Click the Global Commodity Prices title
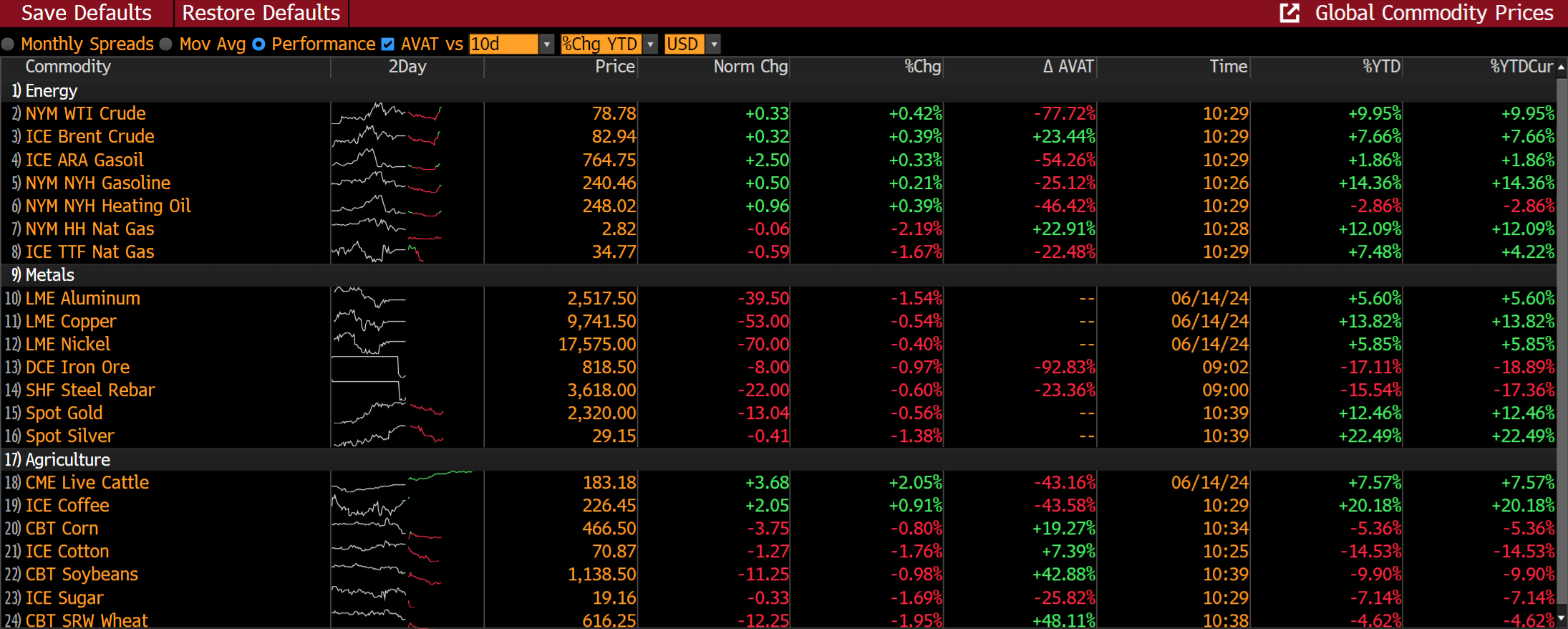This screenshot has height=629, width=1568. (1434, 13)
